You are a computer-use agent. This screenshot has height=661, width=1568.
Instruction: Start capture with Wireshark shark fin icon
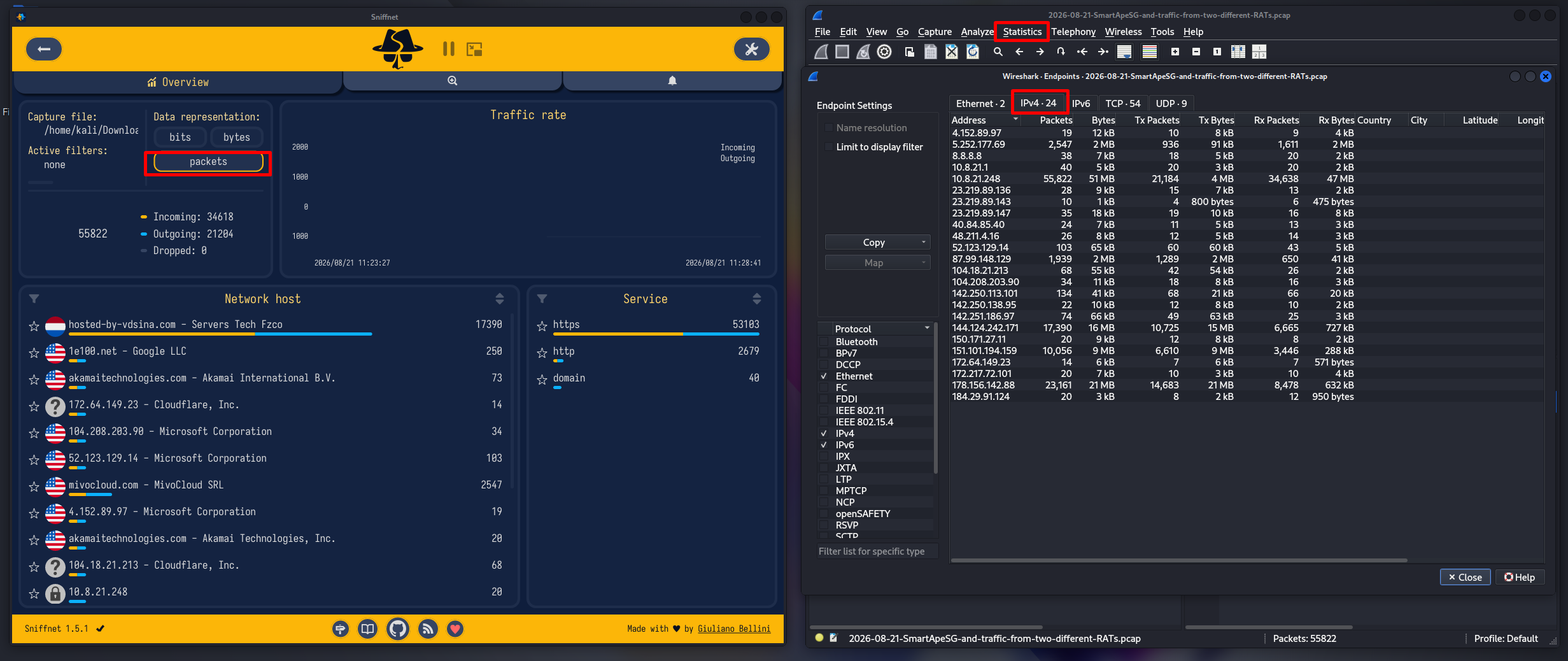coord(821,52)
